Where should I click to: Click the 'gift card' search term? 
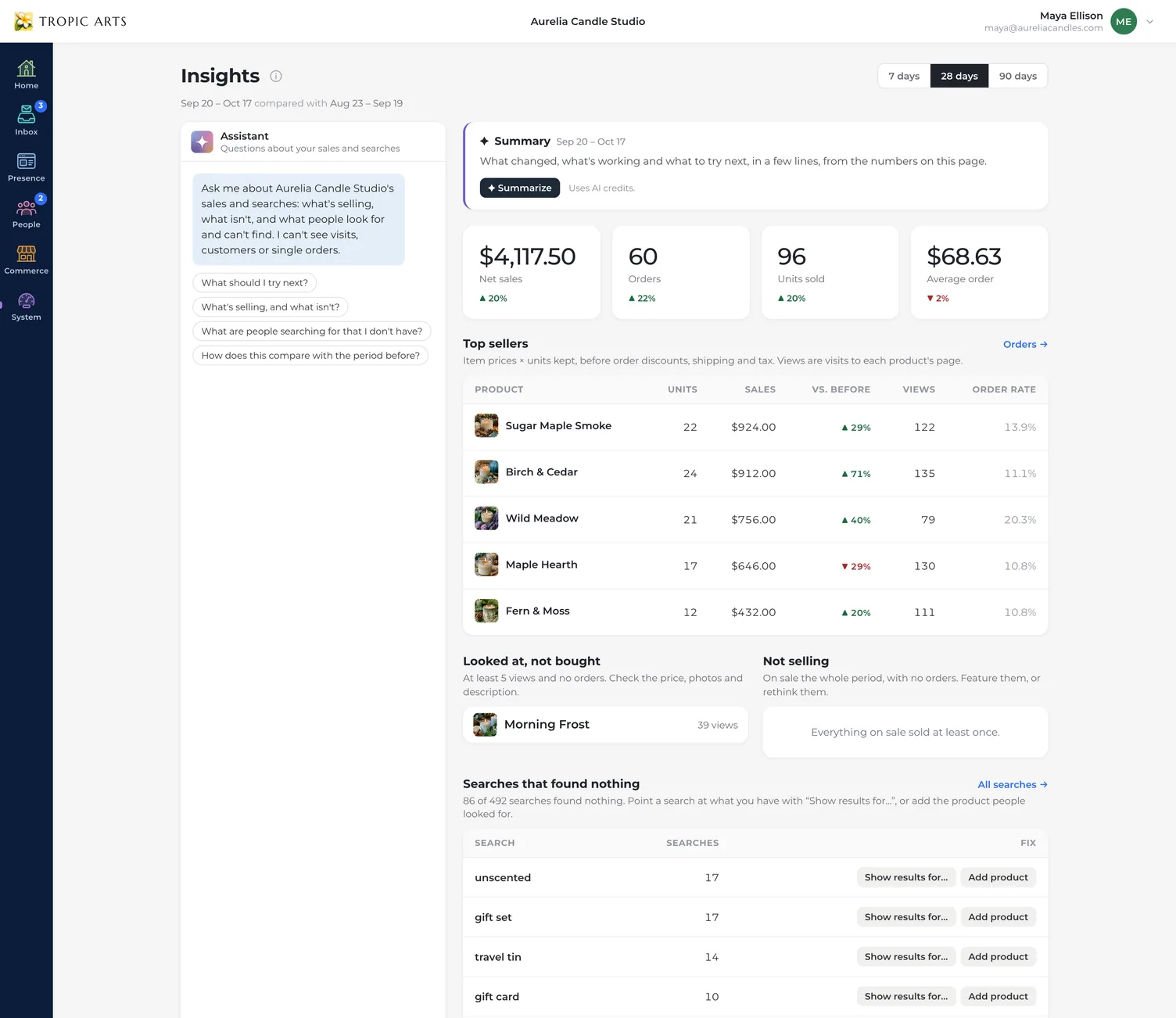pyautogui.click(x=497, y=997)
